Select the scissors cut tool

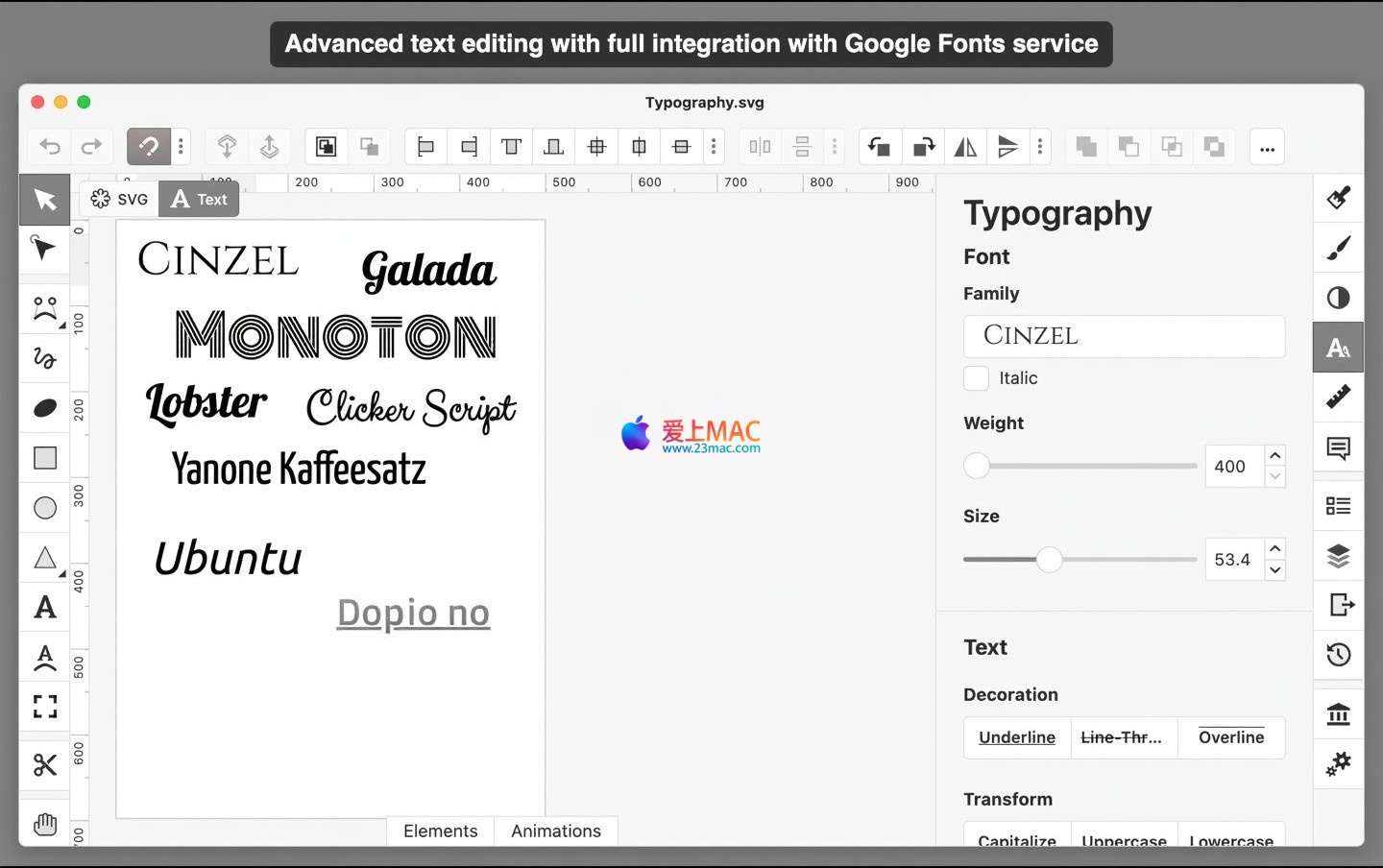pyautogui.click(x=45, y=764)
